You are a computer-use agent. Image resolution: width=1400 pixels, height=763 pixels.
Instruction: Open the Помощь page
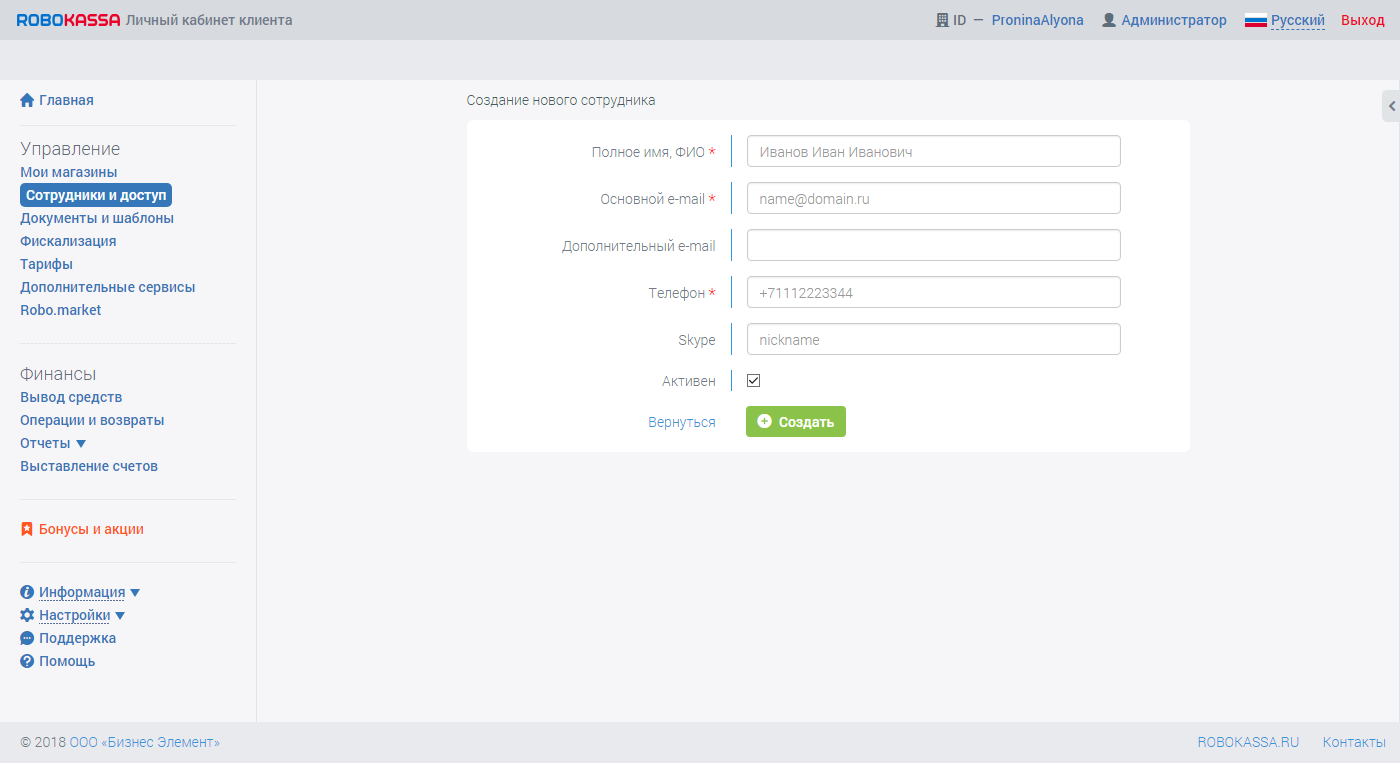point(67,661)
